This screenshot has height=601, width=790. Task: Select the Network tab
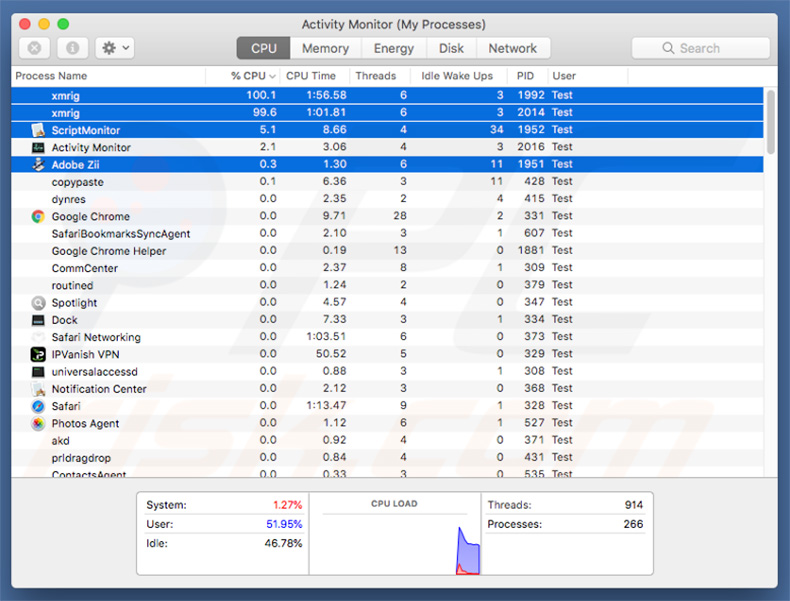(512, 48)
